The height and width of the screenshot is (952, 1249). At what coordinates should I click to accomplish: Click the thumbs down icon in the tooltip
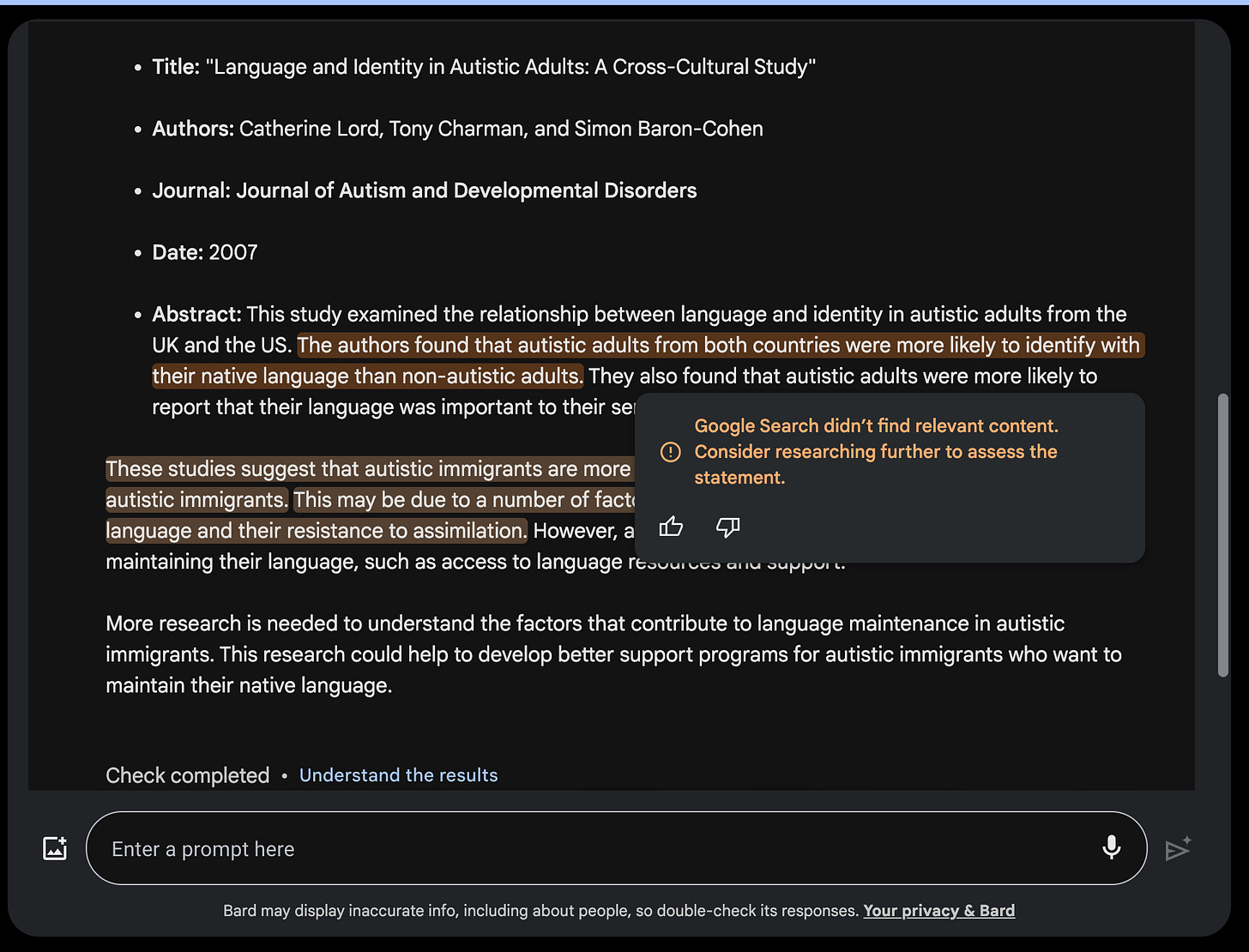click(727, 527)
